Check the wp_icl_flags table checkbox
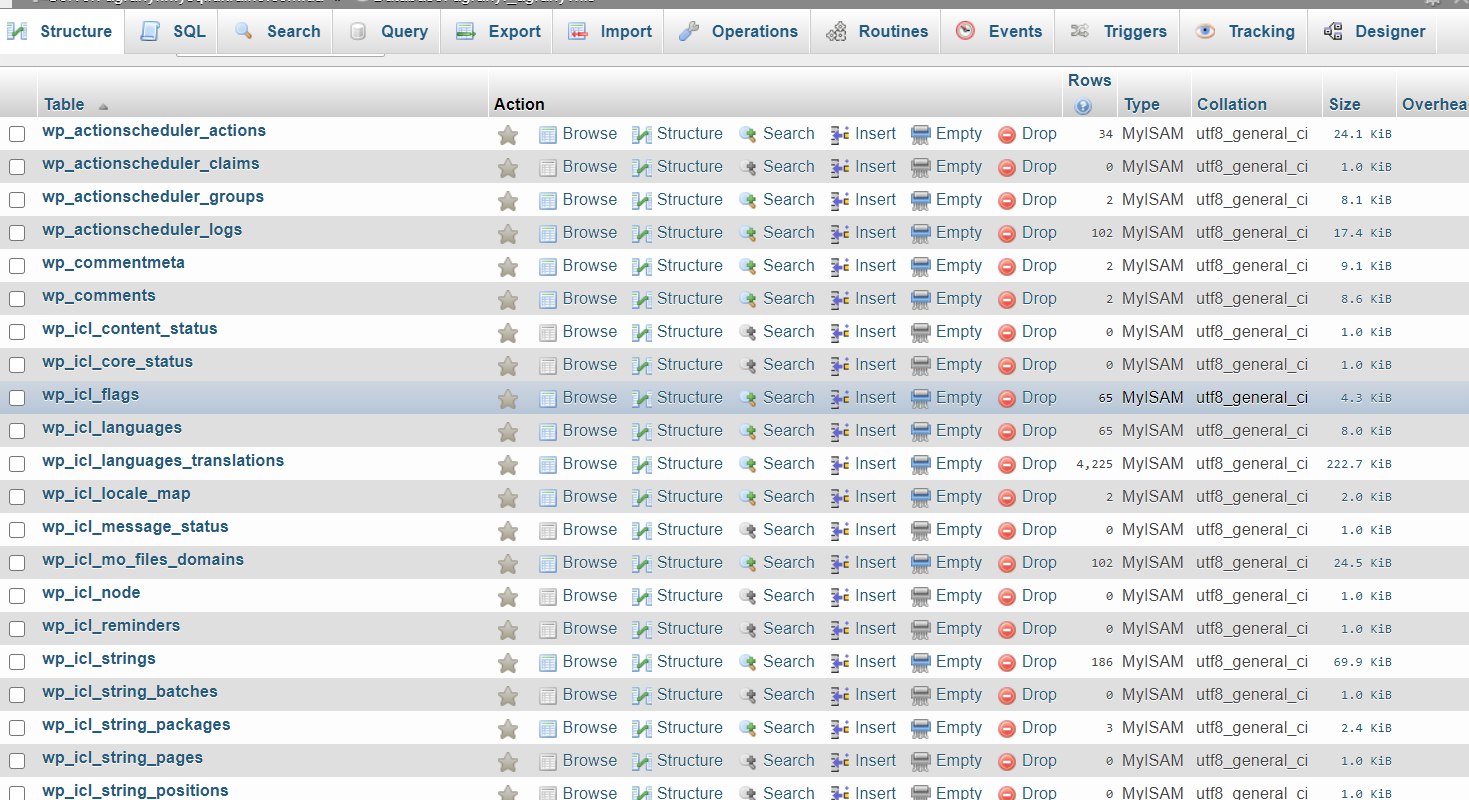This screenshot has height=800, width=1469. pos(17,398)
